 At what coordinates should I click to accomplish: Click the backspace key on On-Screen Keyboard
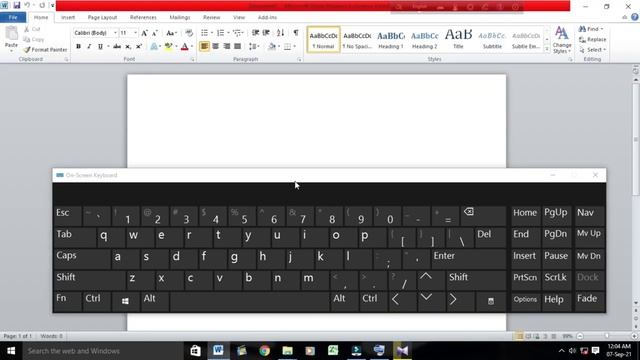coord(483,216)
